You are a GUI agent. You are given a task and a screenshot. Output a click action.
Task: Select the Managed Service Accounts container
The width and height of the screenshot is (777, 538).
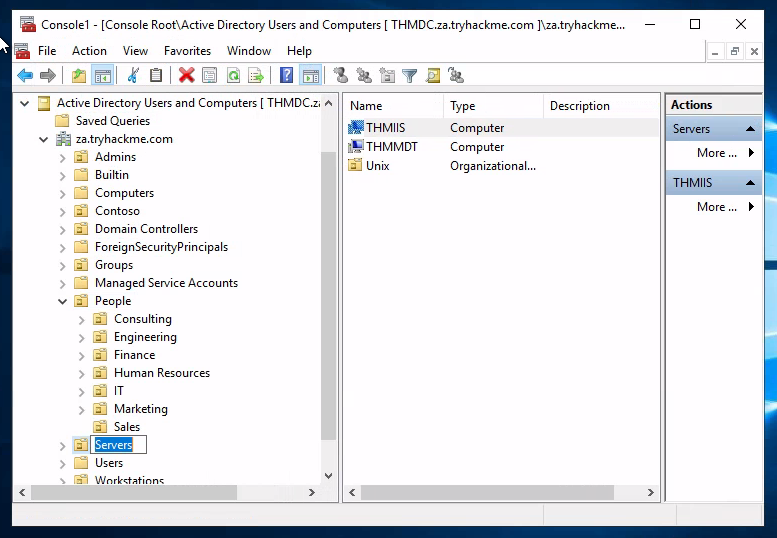tap(166, 283)
